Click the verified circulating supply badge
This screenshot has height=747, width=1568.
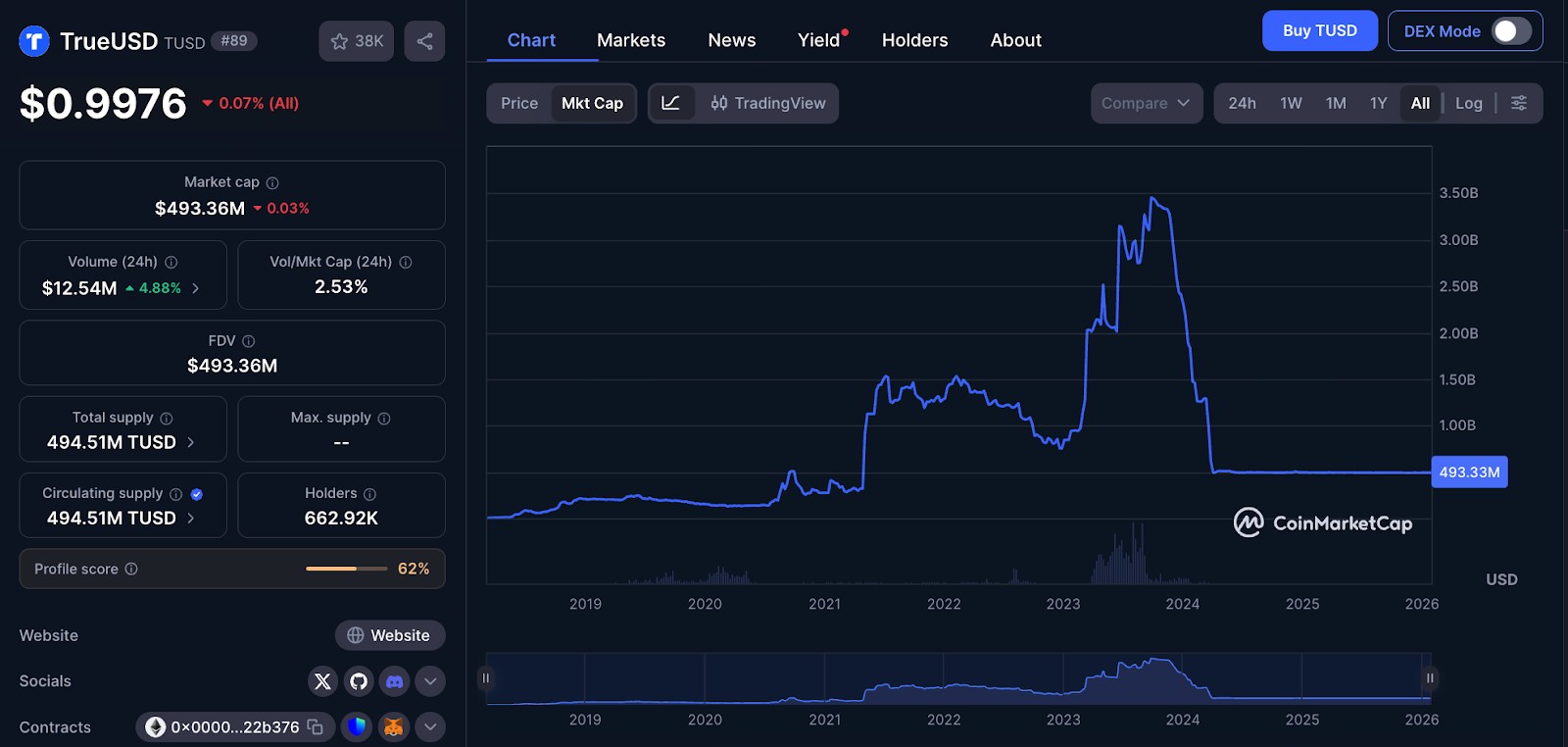(x=197, y=494)
